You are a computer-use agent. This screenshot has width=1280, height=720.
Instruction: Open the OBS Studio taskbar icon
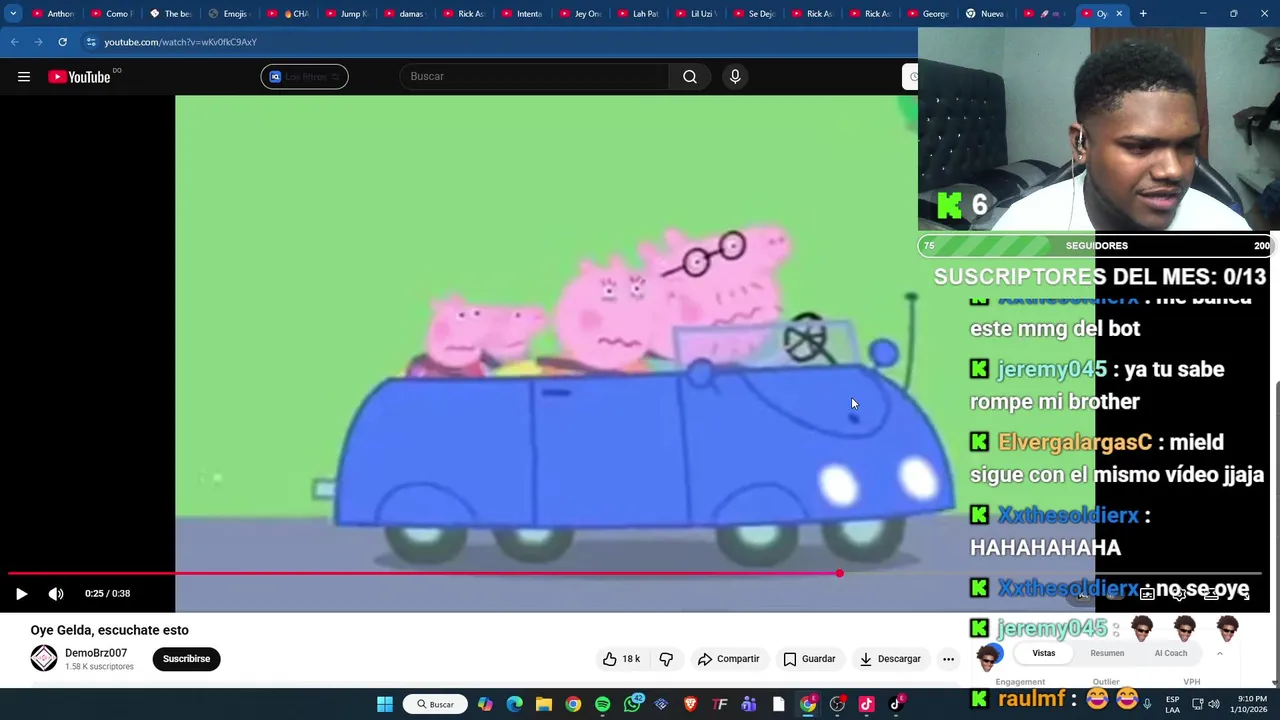[x=837, y=704]
